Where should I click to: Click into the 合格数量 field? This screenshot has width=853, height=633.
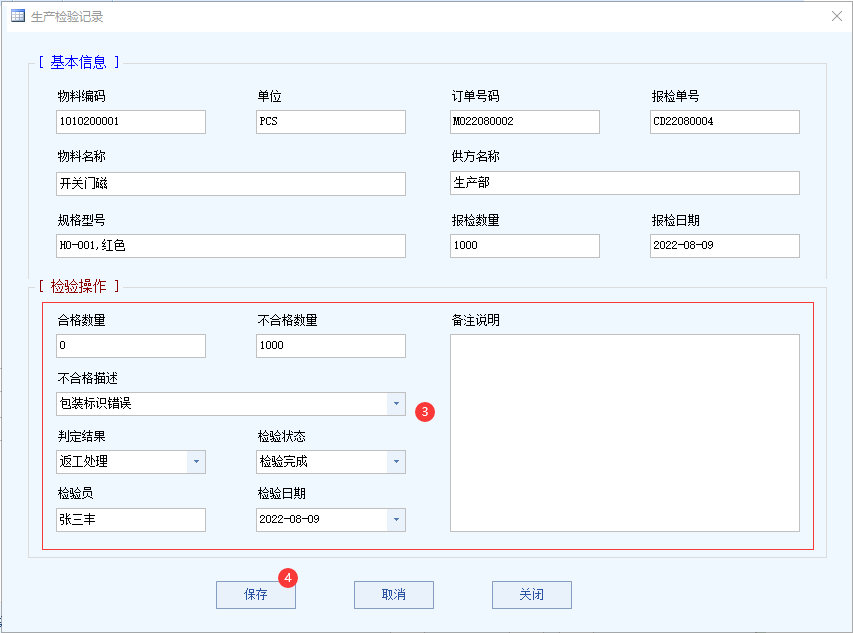click(x=131, y=346)
